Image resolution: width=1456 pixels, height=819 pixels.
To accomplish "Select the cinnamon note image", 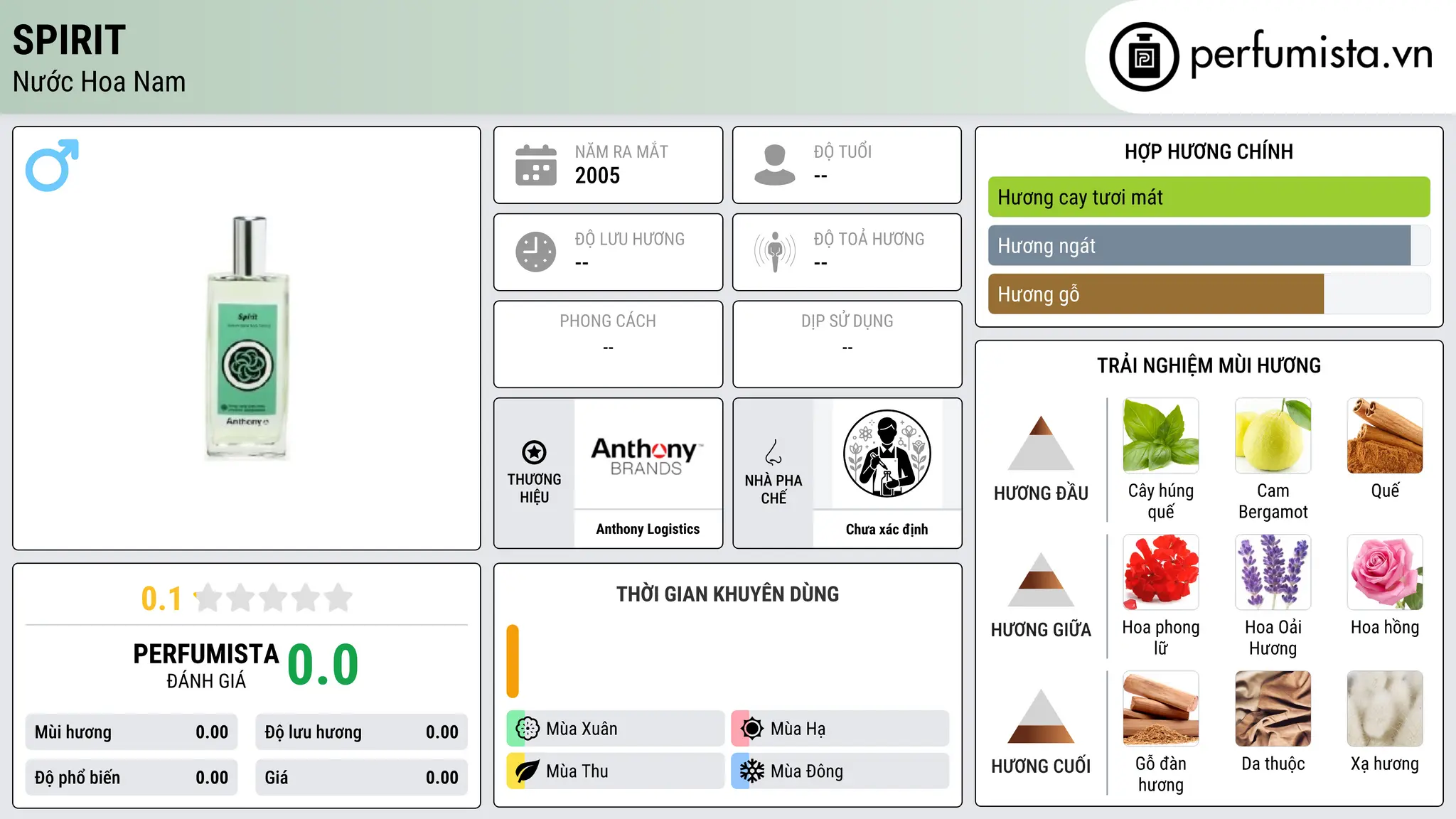I will pyautogui.click(x=1385, y=436).
